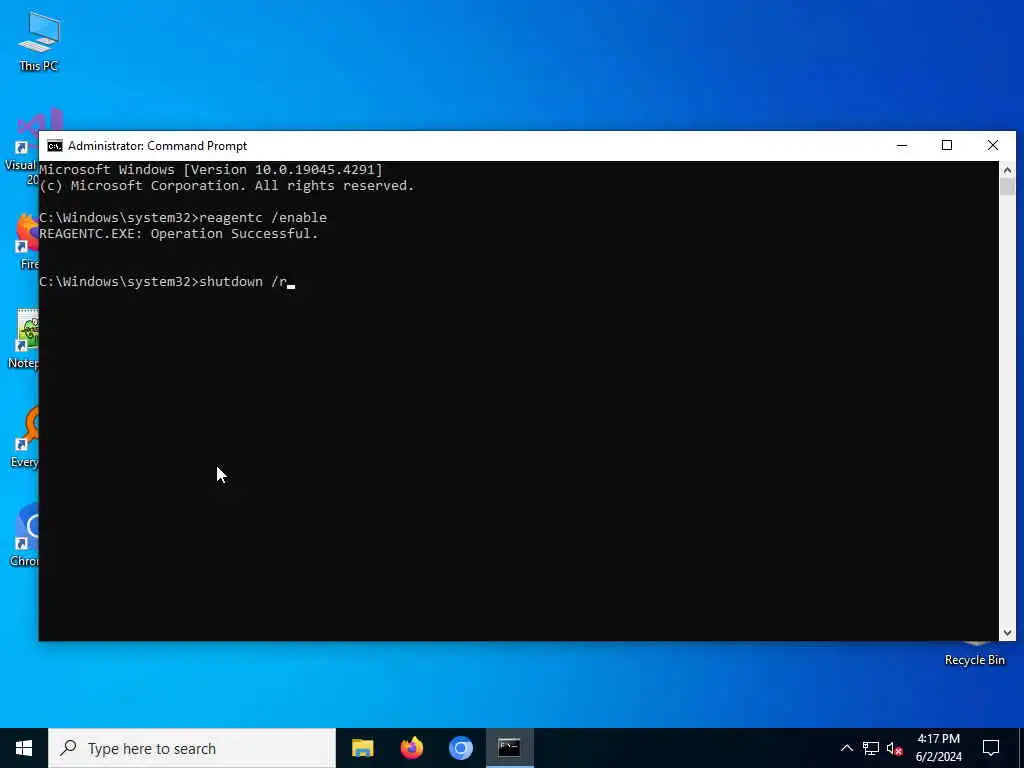Click the console scrollbar down arrow
The image size is (1024, 768).
click(x=1007, y=632)
